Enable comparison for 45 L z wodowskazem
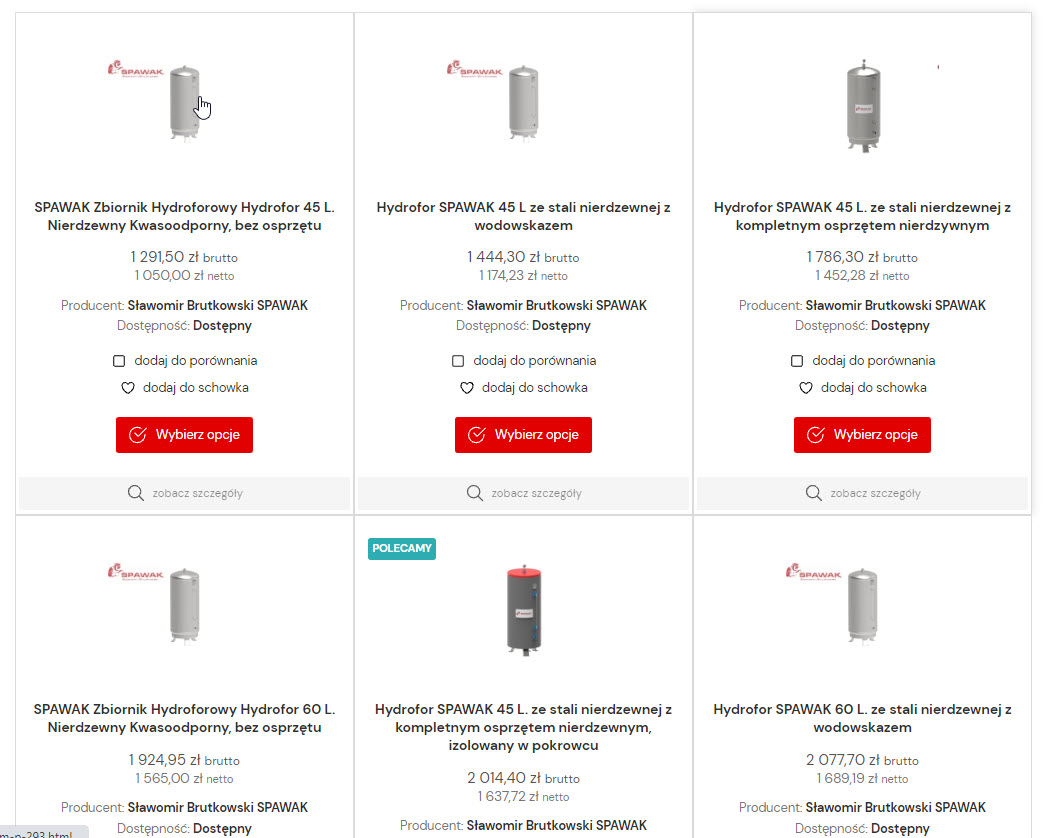The image size is (1056, 838). [x=458, y=361]
